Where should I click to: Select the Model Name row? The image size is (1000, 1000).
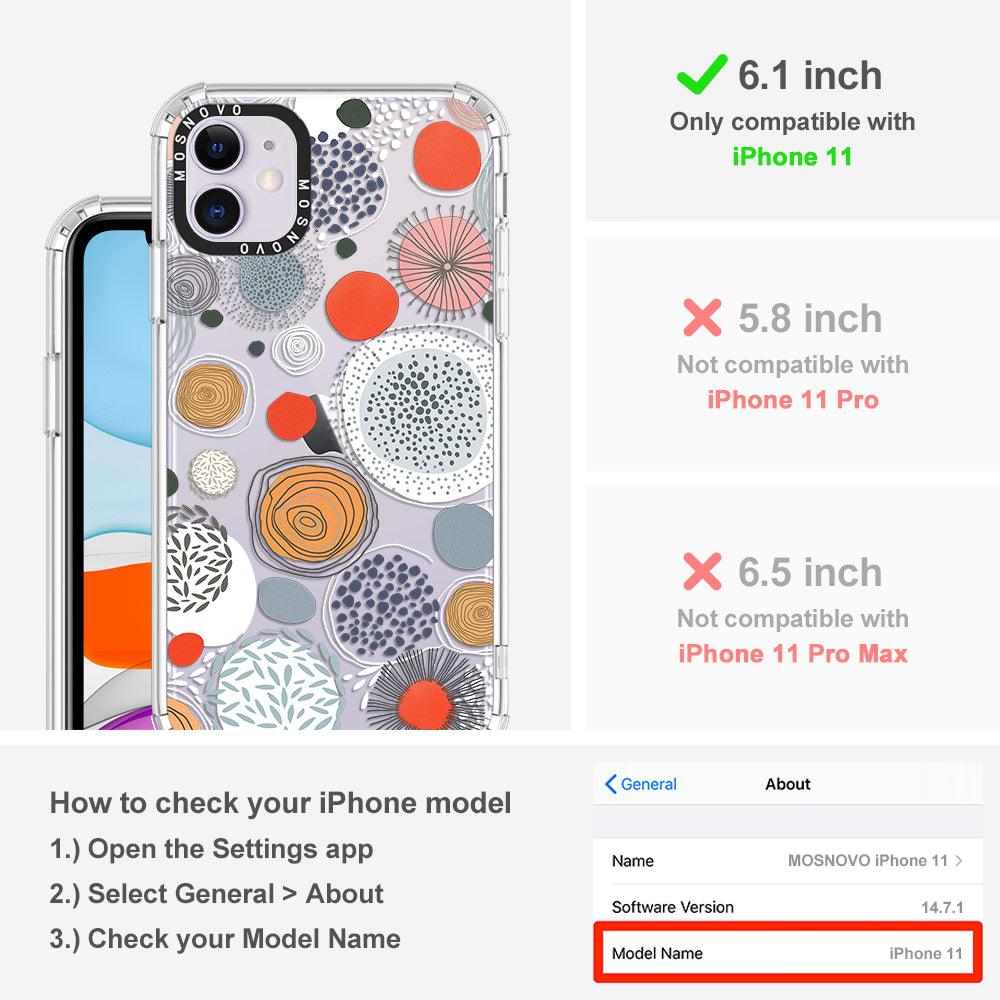(788, 953)
